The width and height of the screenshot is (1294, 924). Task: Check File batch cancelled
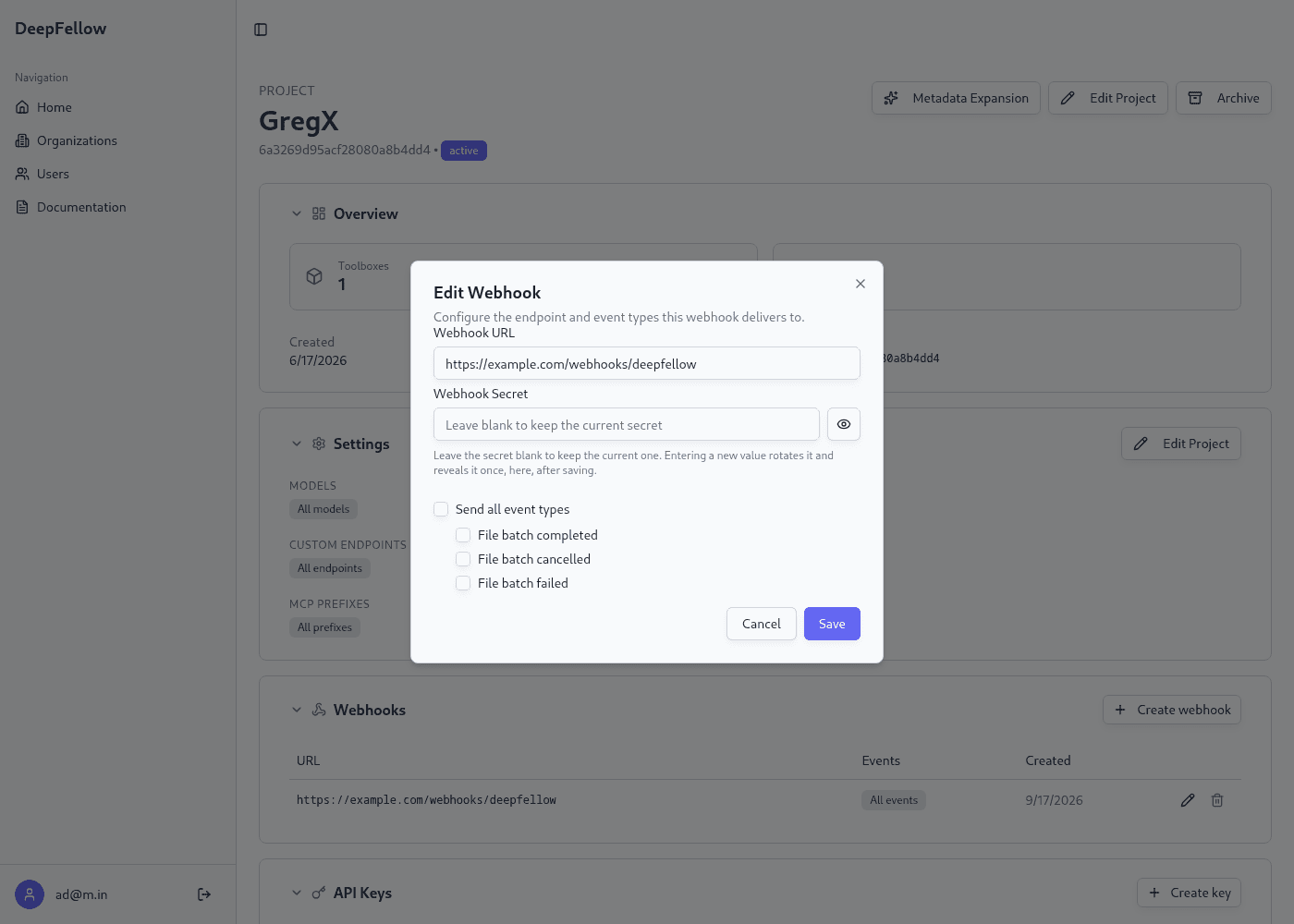tap(463, 559)
